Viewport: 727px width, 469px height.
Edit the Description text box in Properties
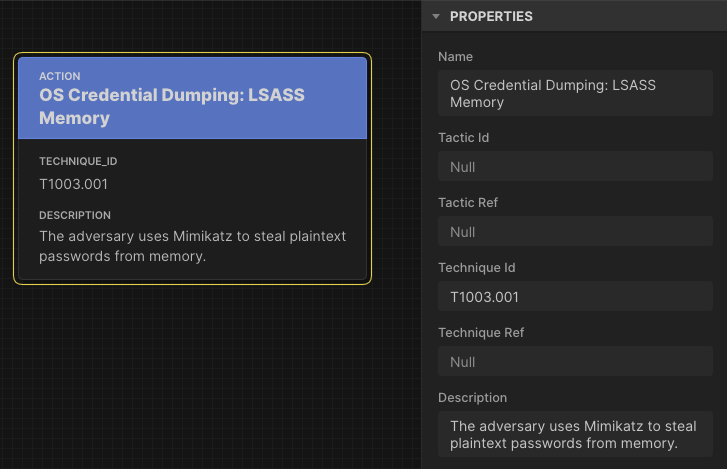tap(575, 434)
